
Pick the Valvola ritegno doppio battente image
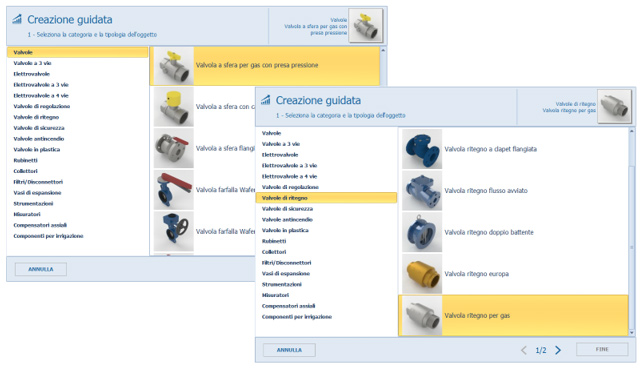pyautogui.click(x=422, y=232)
